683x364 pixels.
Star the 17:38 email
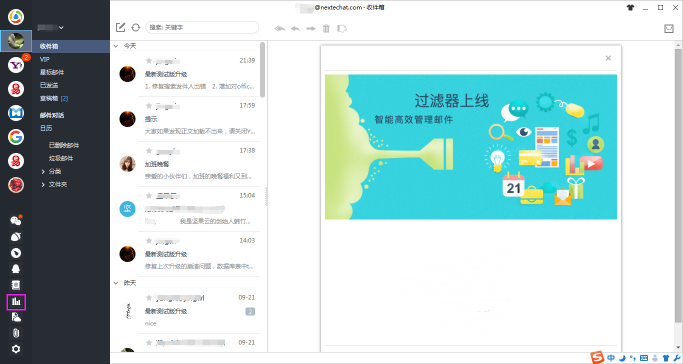[x=149, y=151]
